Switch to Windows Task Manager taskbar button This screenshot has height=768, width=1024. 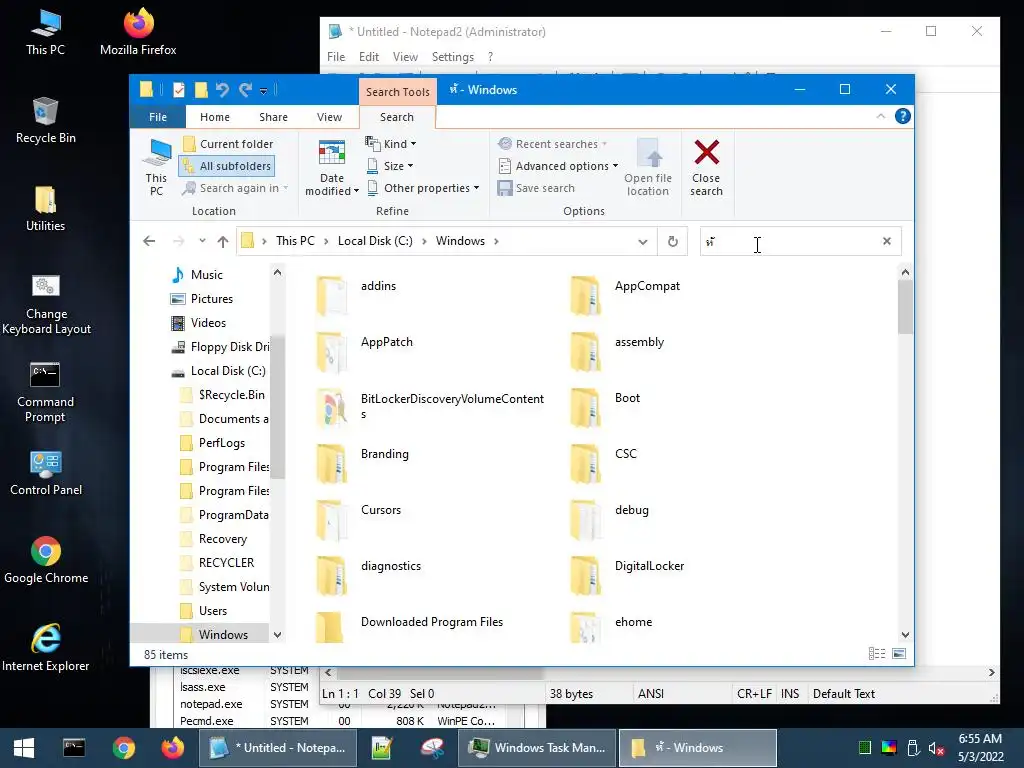click(x=538, y=748)
